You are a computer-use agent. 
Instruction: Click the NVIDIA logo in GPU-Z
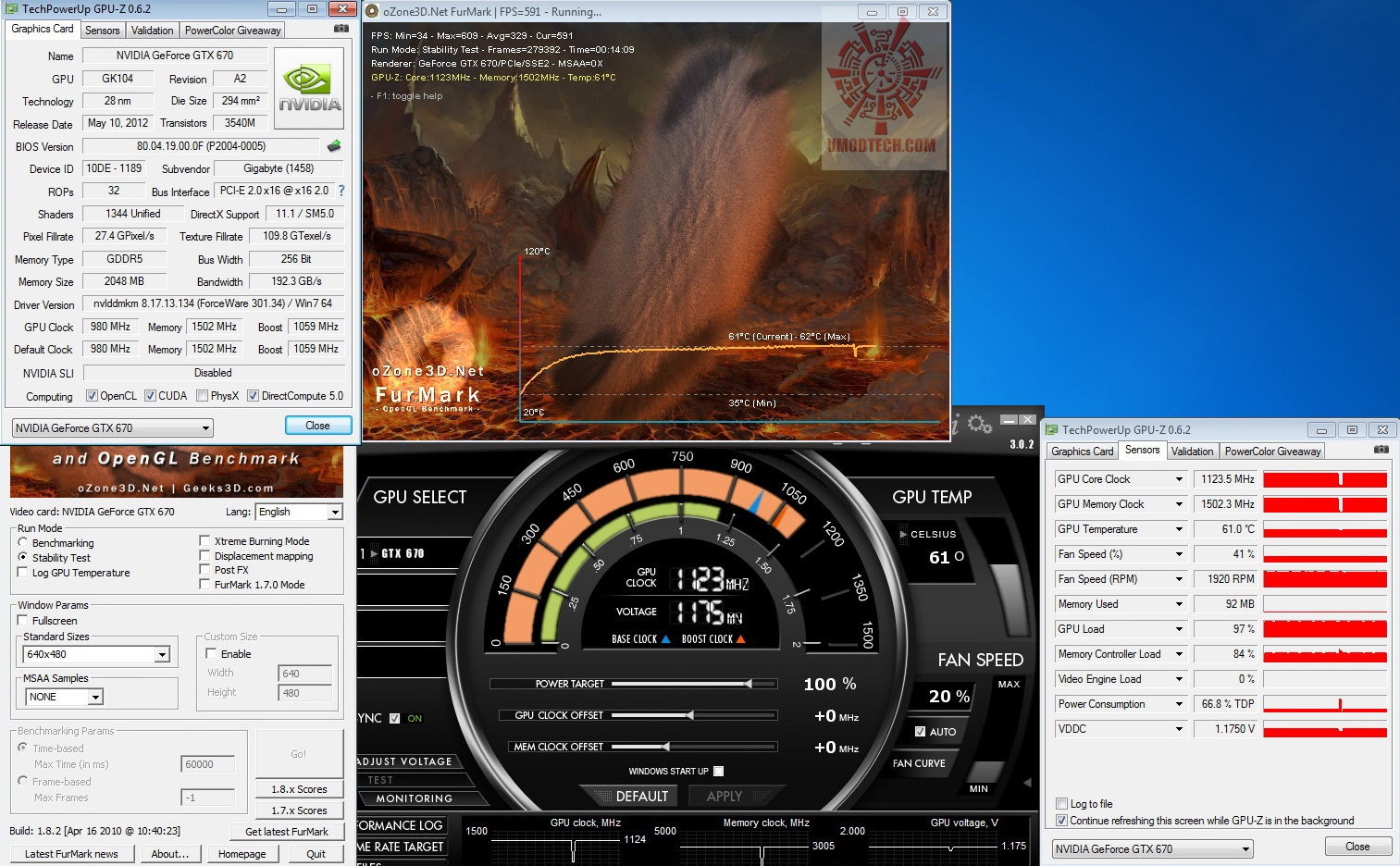point(309,88)
